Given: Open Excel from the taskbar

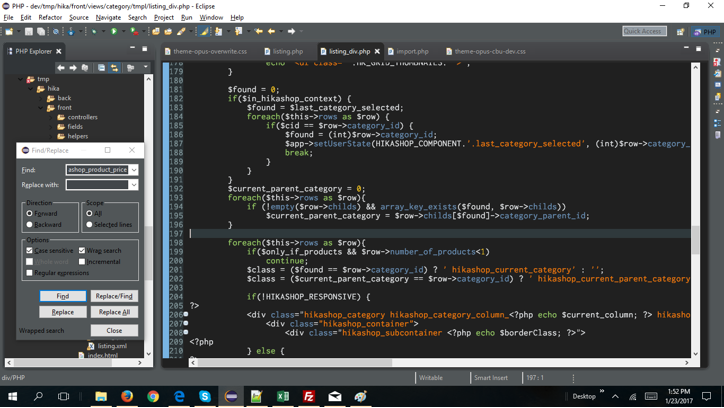Looking at the screenshot, I should click(283, 396).
